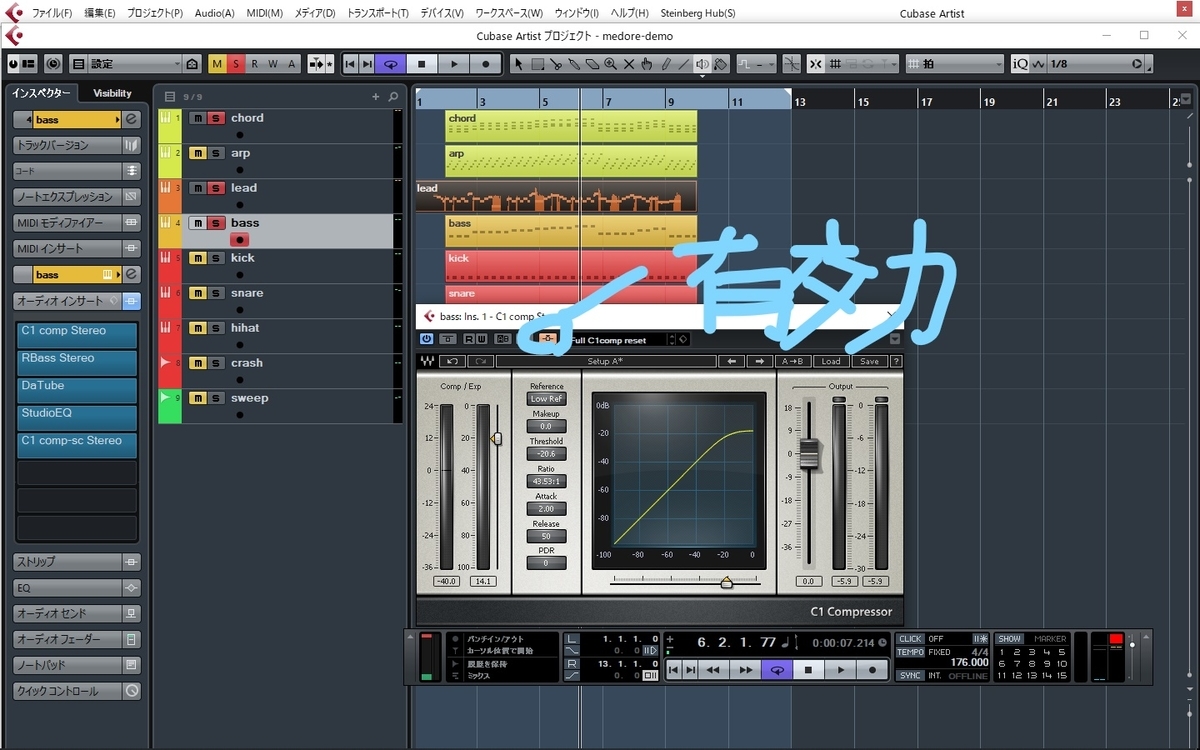Click the Waves logo in C1 plugin

tap(427, 361)
